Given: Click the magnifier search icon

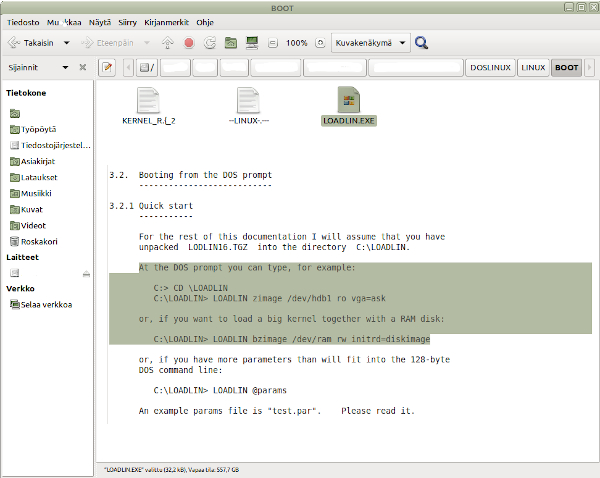Looking at the screenshot, I should 421,43.
